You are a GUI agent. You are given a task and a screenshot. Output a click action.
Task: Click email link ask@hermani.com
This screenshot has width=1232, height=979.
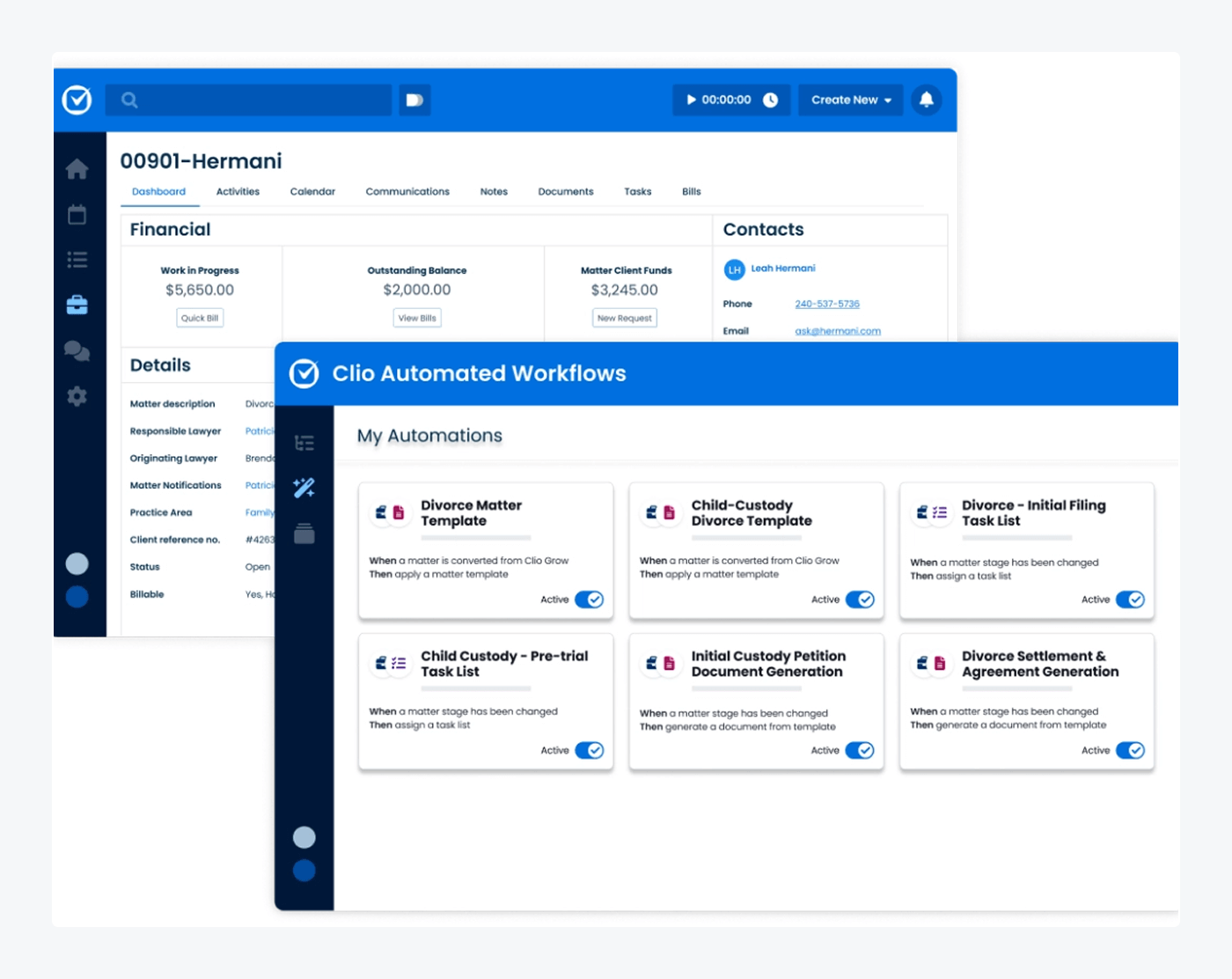pos(838,331)
